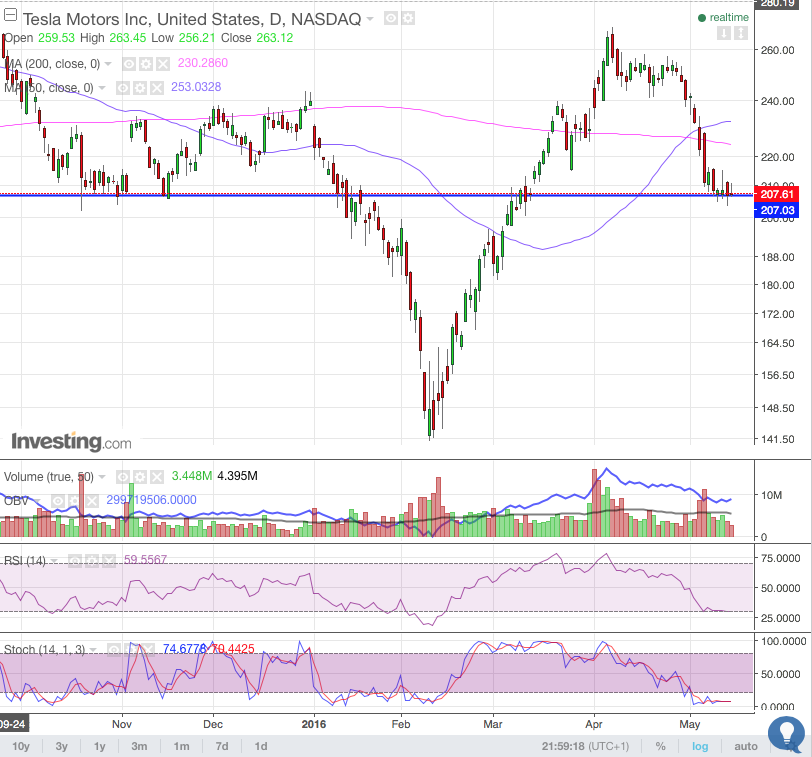Screen dimensions: 812x757
Task: Remove the Stoch indicator with X
Action: pyautogui.click(x=148, y=649)
